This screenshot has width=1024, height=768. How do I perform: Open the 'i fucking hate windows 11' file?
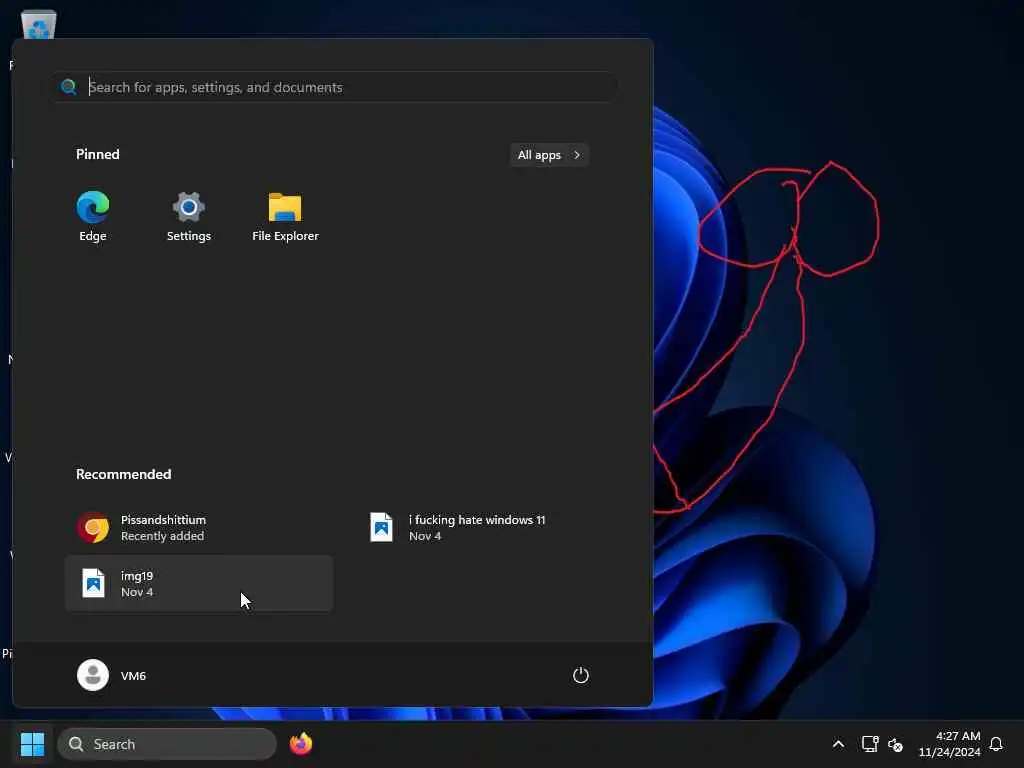tap(487, 528)
